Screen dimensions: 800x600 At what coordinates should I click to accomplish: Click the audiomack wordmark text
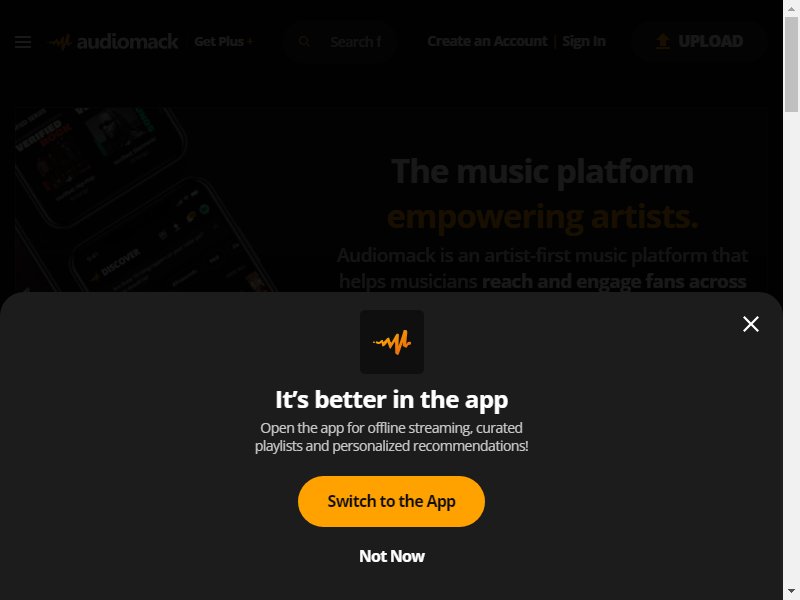pyautogui.click(x=127, y=41)
